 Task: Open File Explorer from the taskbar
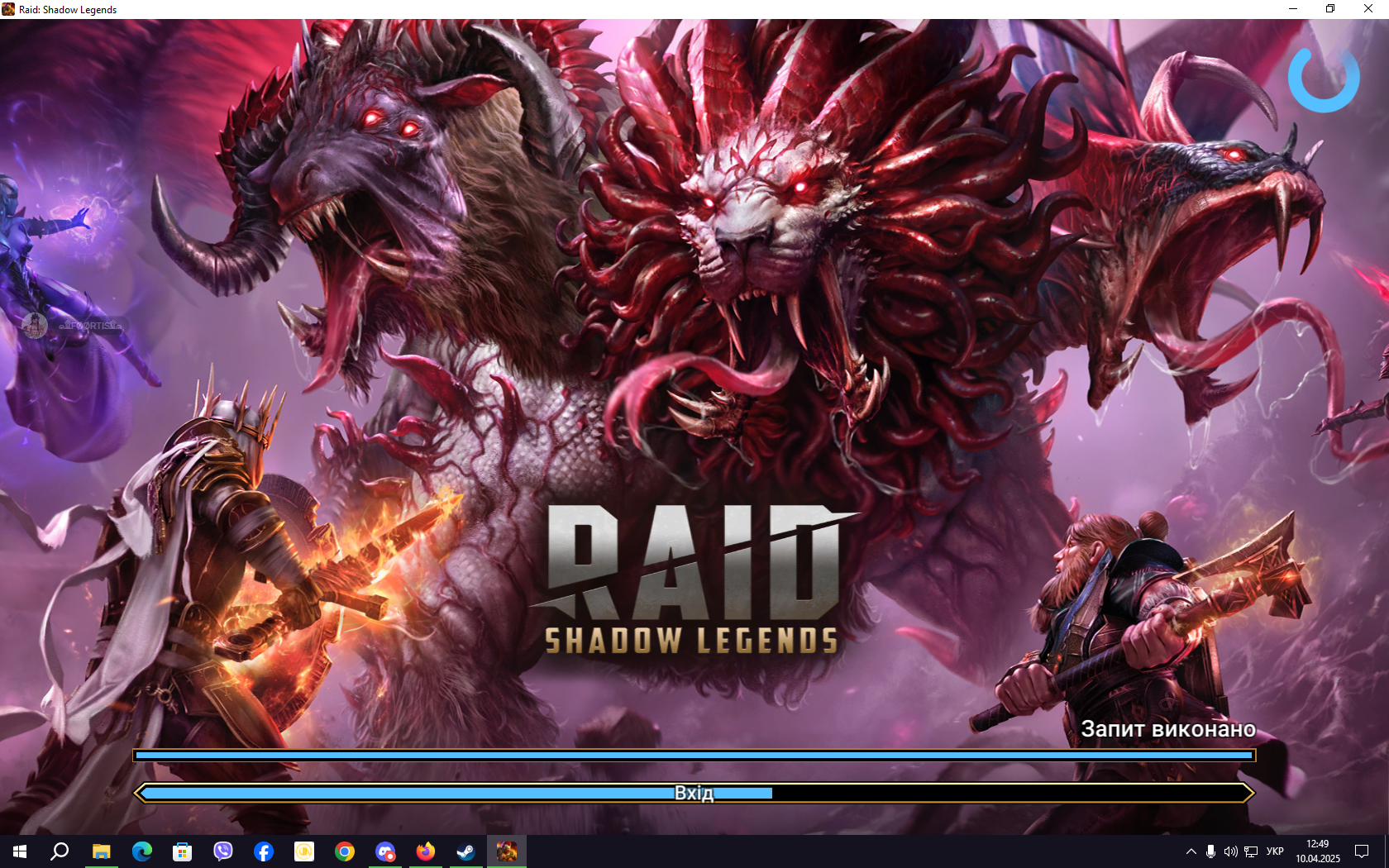101,851
